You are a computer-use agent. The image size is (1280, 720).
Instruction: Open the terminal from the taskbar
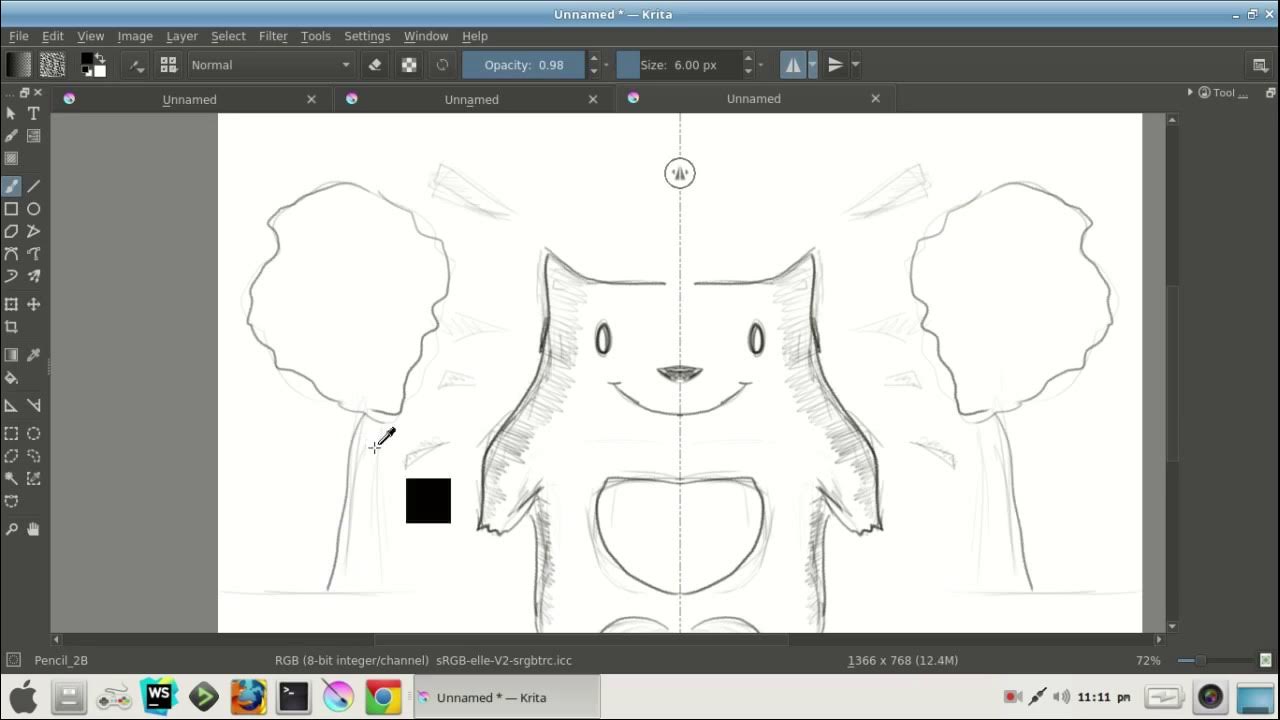click(x=293, y=696)
